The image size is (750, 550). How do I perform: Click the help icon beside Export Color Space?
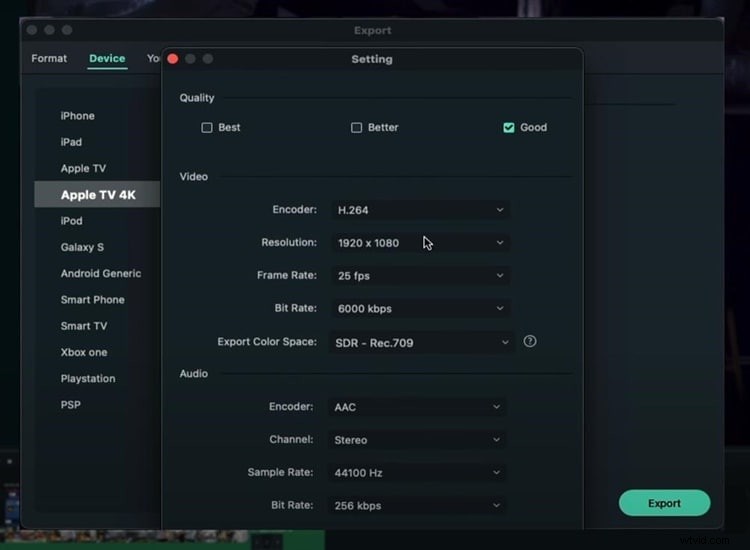click(530, 341)
